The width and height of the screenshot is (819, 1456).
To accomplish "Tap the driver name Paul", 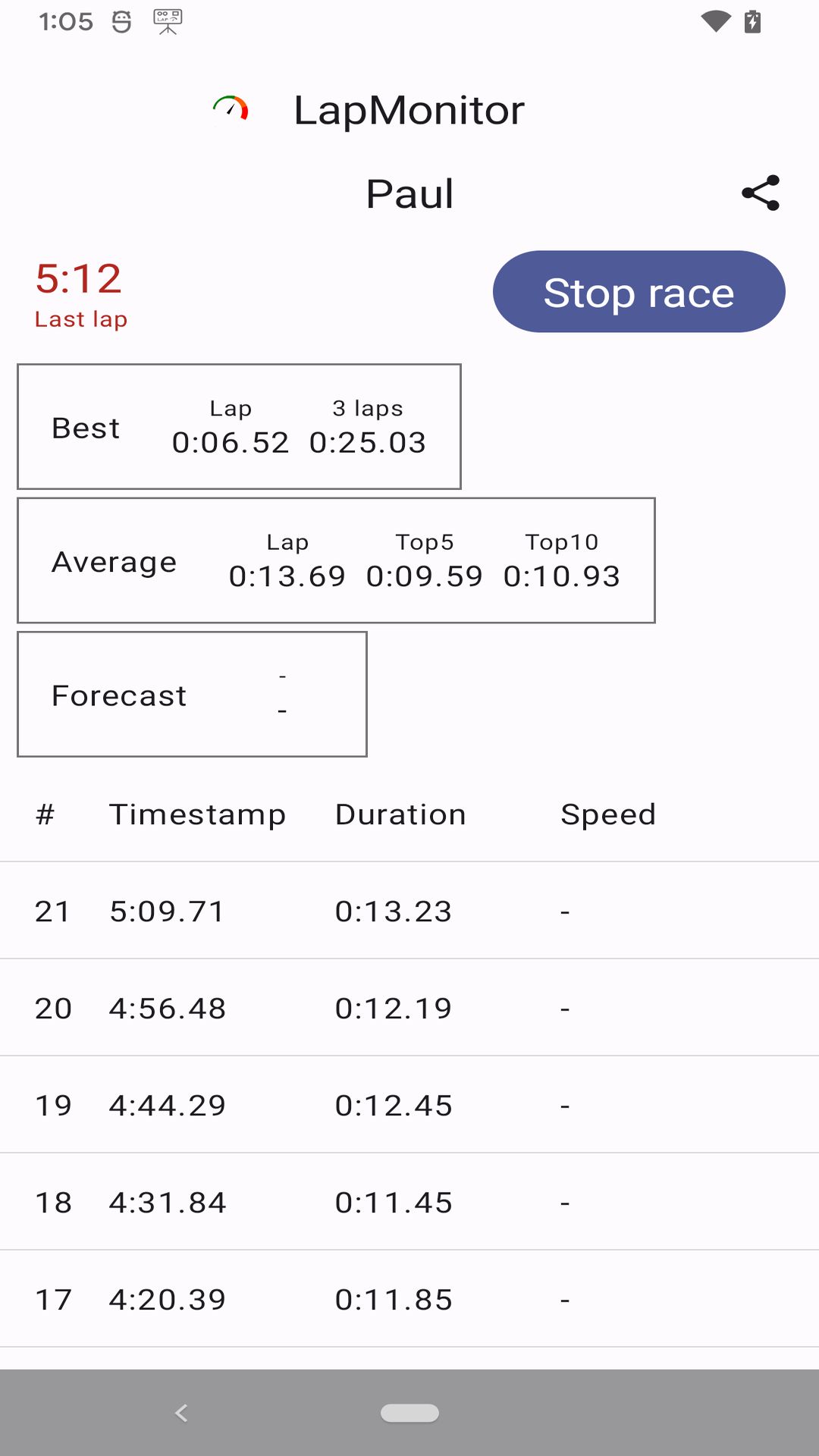I will 409,194.
